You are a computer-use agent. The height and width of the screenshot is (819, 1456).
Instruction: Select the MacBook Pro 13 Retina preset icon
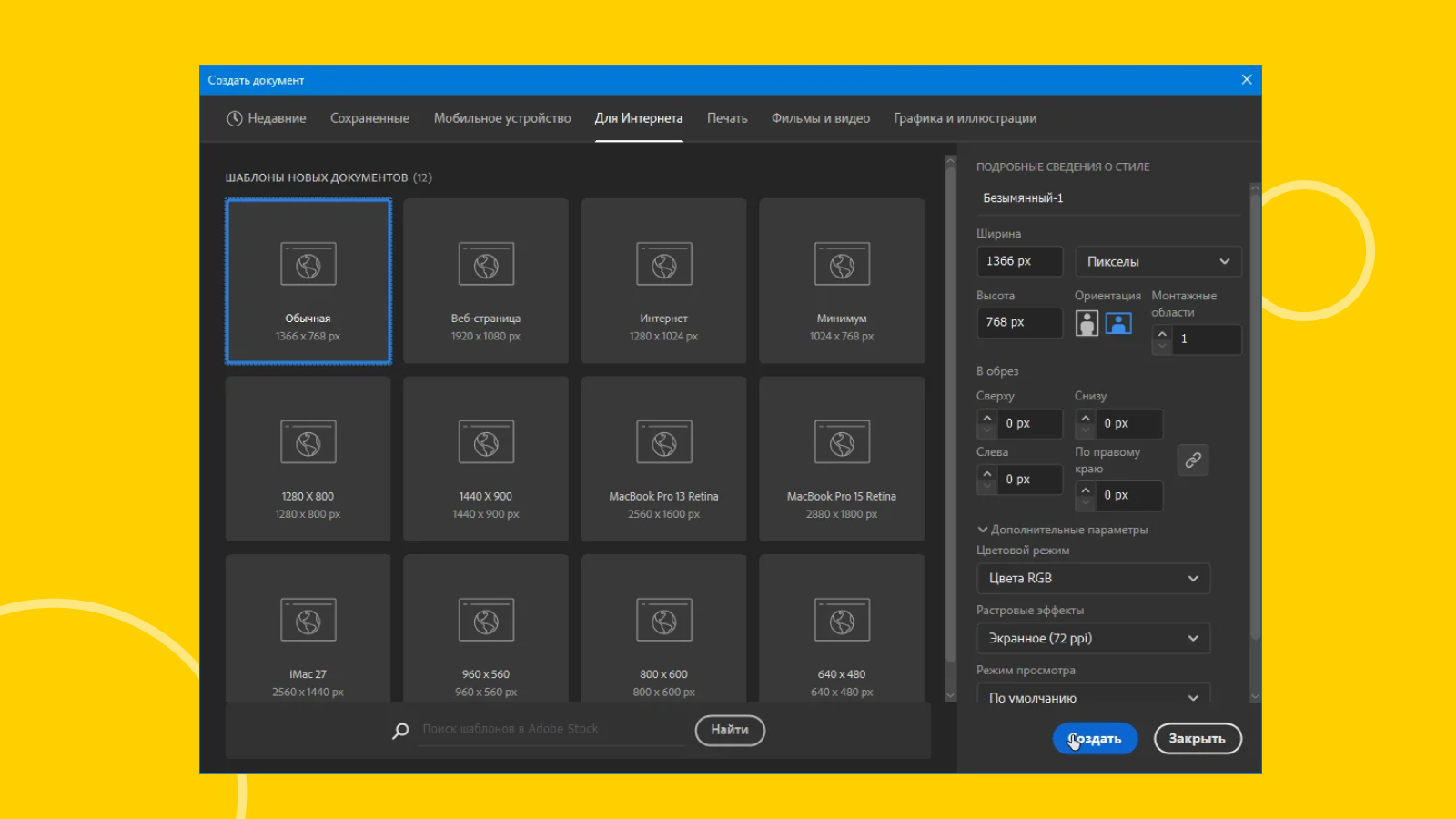point(663,442)
